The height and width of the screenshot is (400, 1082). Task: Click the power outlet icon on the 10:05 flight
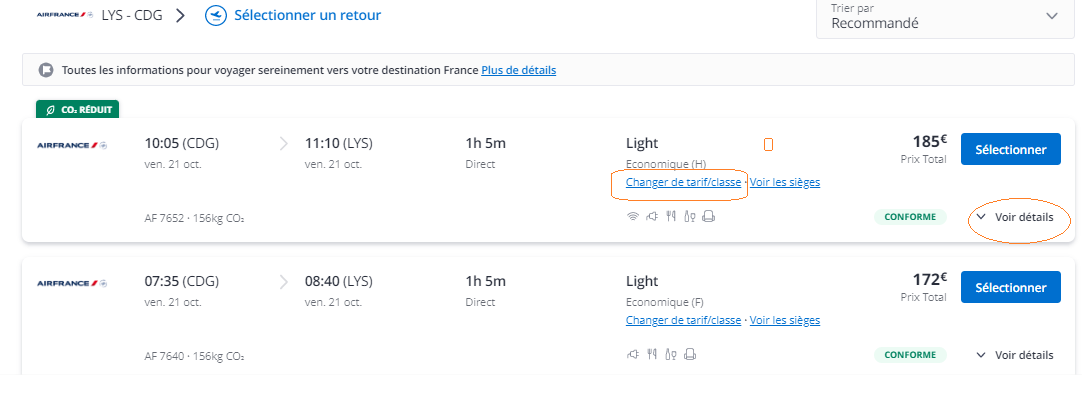pos(652,217)
